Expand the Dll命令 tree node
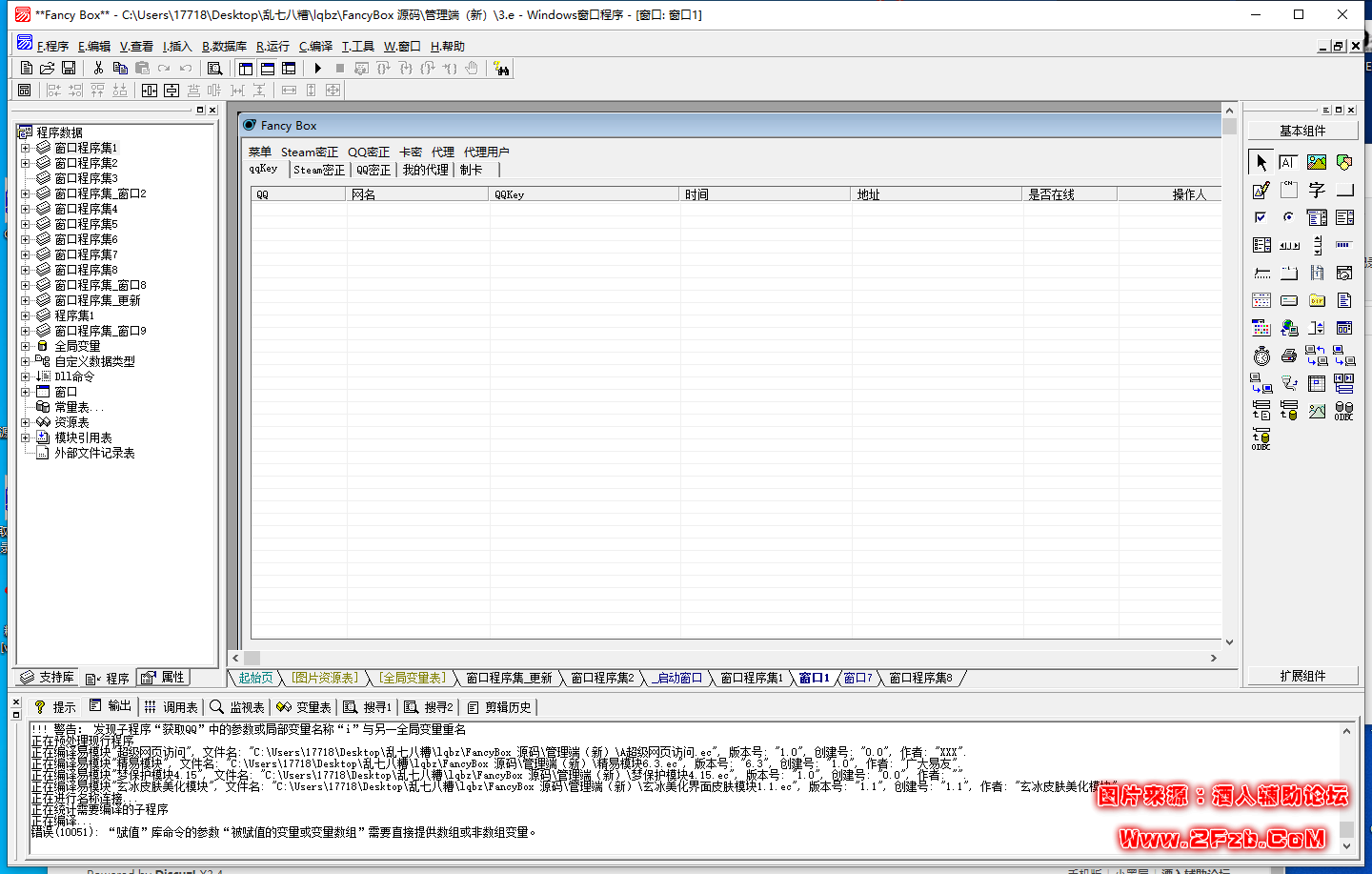This screenshot has width=1372, height=874. click(26, 376)
